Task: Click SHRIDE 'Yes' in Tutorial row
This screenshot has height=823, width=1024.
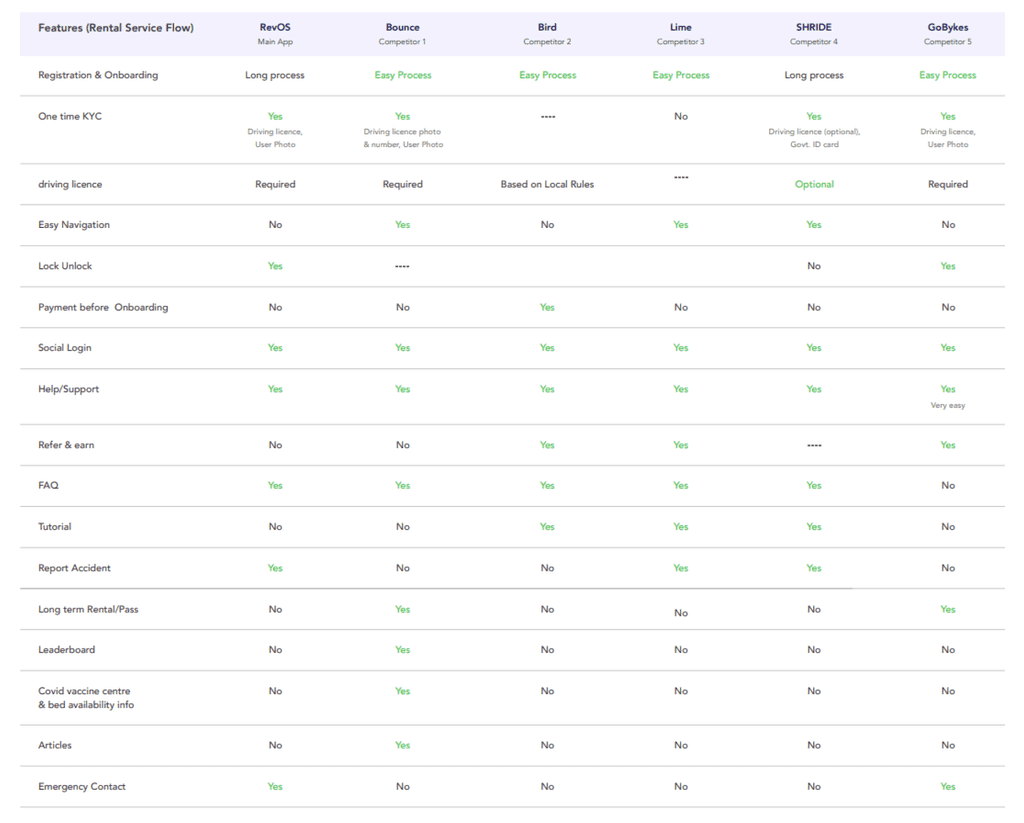Action: (x=814, y=526)
